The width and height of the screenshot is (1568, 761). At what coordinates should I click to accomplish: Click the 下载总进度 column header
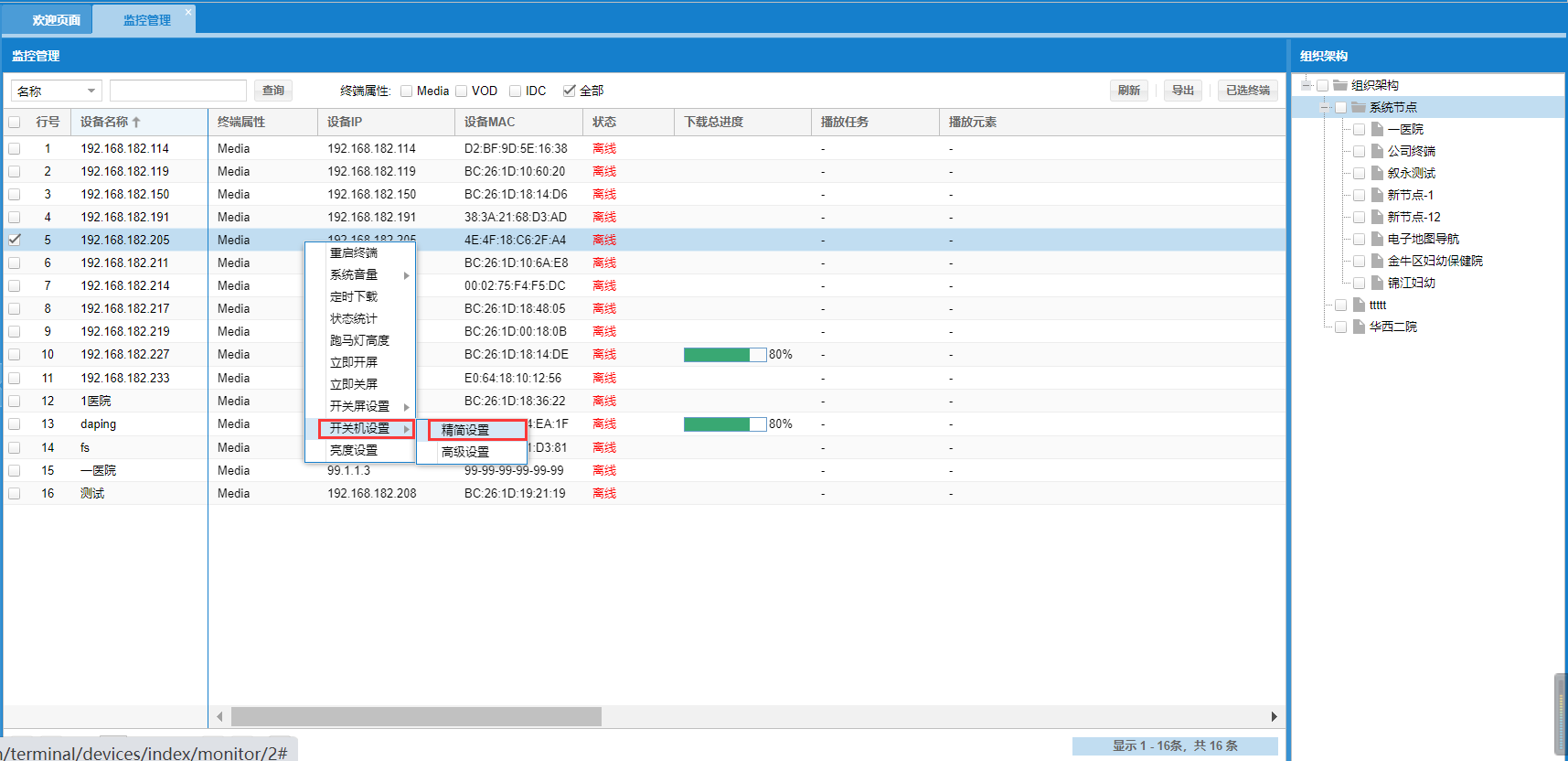pos(742,122)
